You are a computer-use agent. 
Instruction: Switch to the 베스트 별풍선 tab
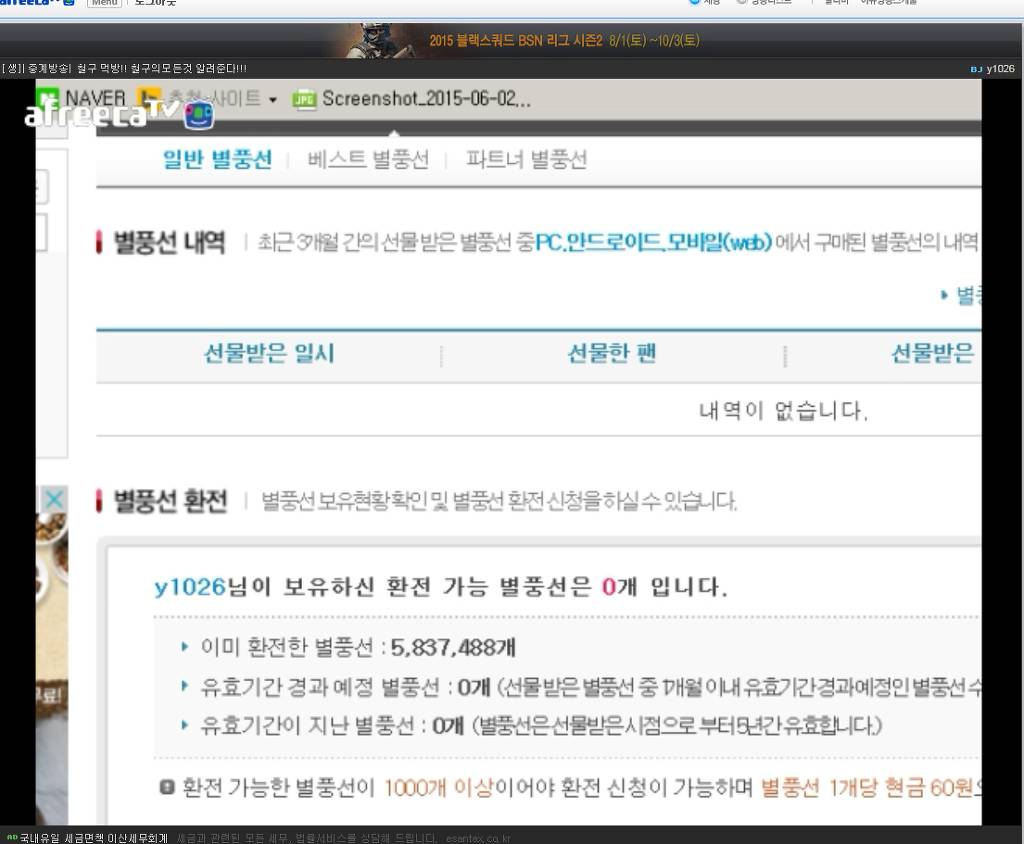pos(368,160)
